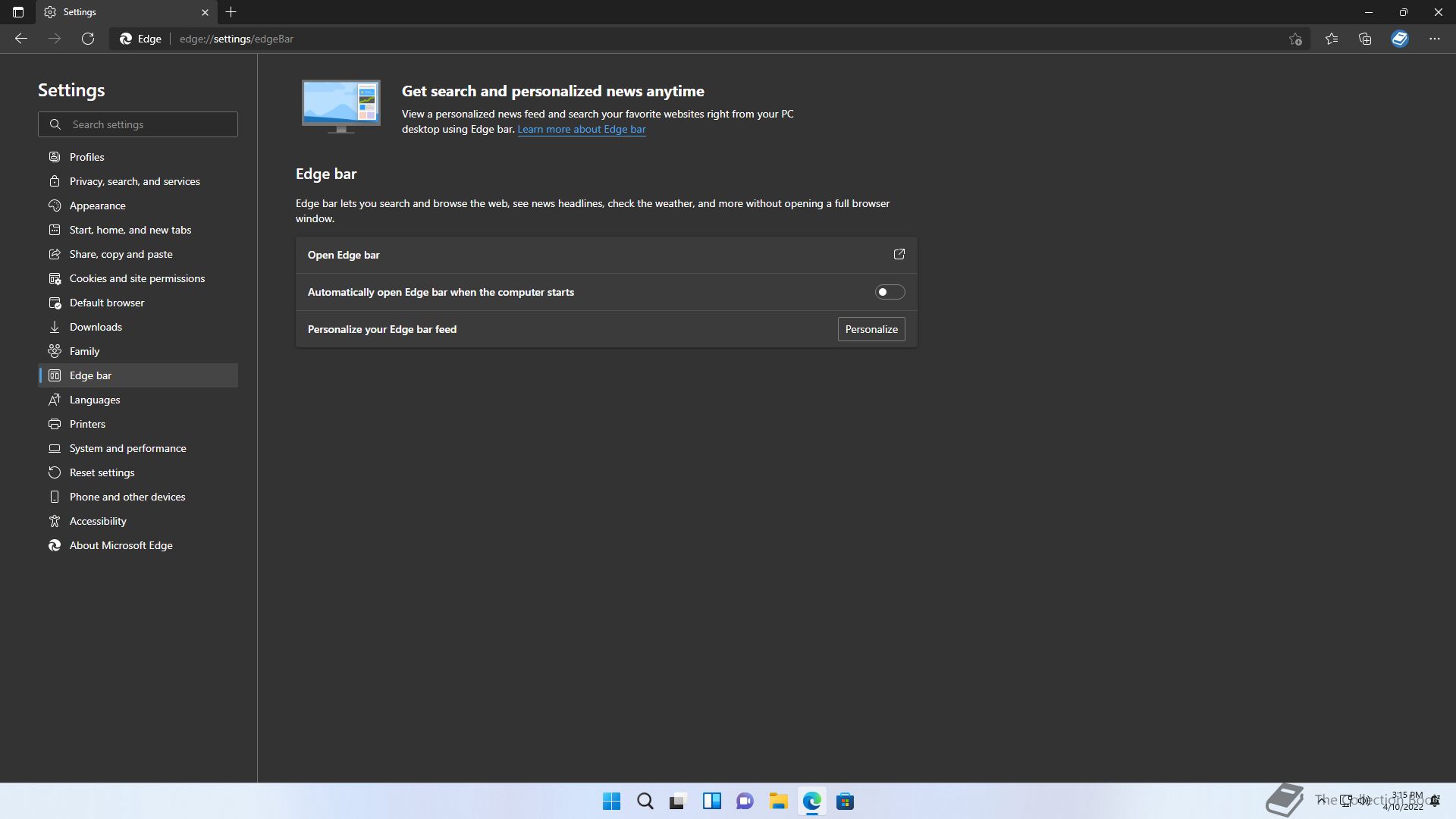
Task: Open Settings and more ellipsis menu
Action: pos(1435,39)
